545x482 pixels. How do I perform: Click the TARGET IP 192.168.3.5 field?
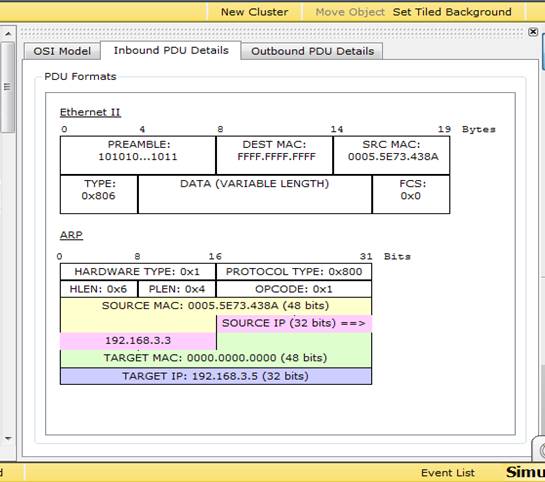pos(215,376)
